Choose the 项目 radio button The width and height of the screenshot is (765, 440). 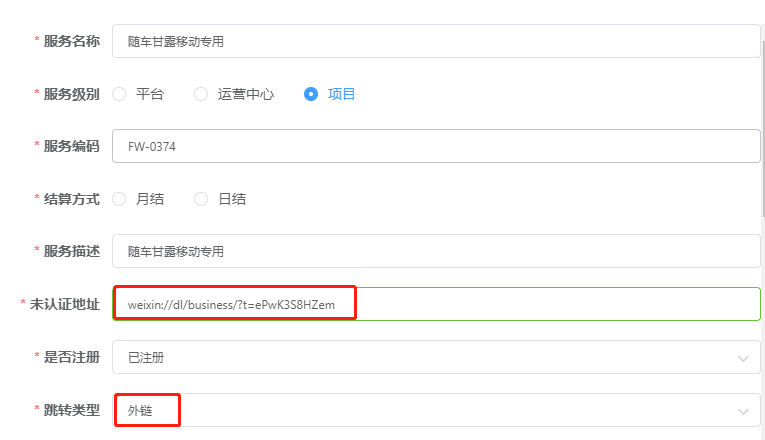(x=311, y=94)
